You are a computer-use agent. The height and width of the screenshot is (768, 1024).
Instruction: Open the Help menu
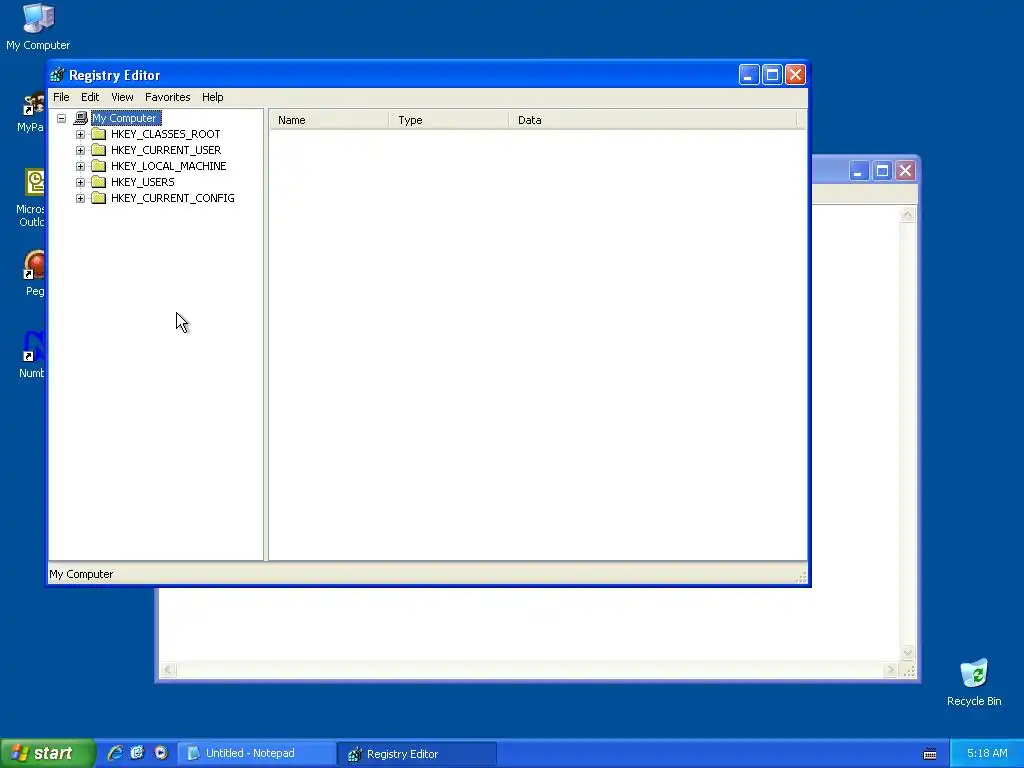[x=212, y=97]
